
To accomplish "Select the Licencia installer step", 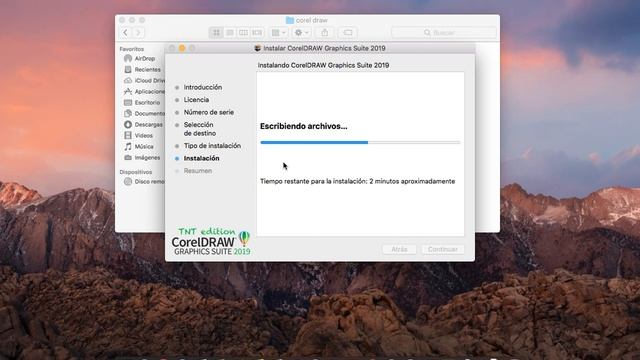I will [196, 100].
